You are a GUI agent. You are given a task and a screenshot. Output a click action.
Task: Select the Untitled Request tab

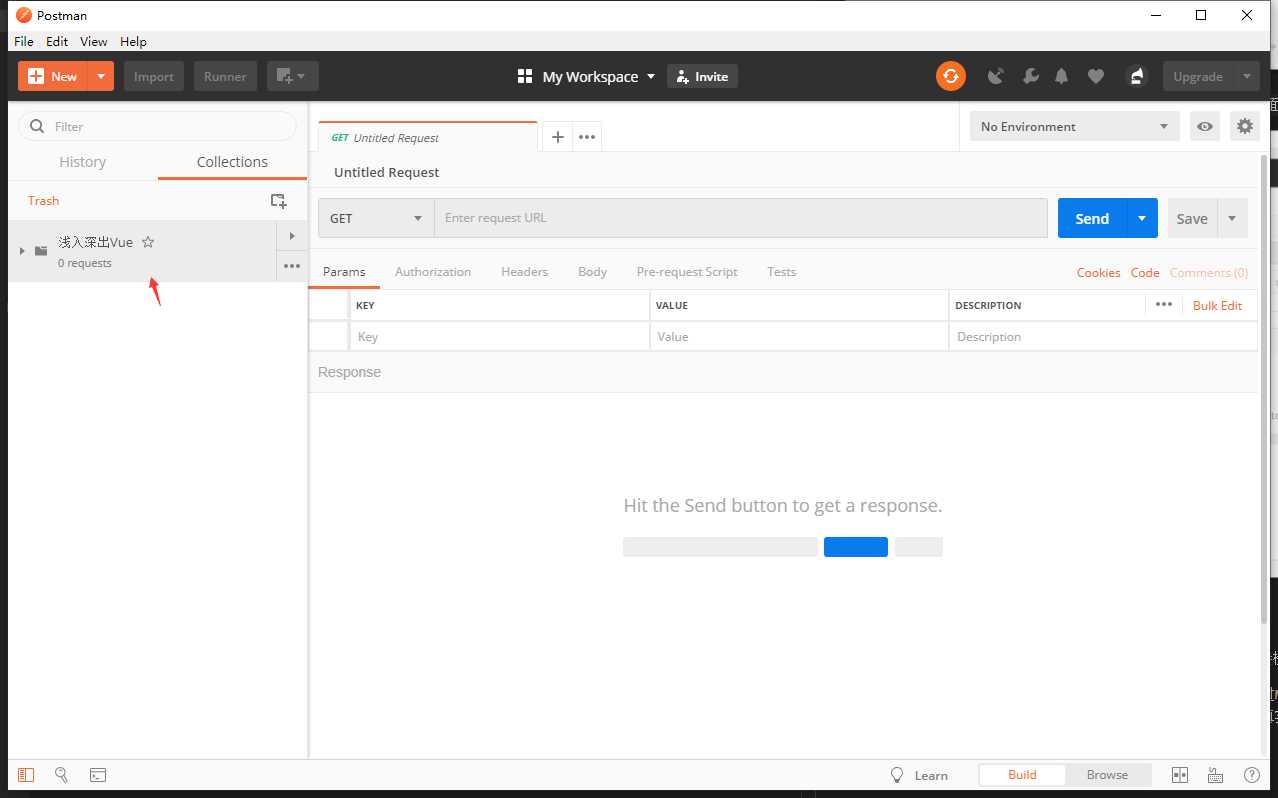click(x=427, y=137)
